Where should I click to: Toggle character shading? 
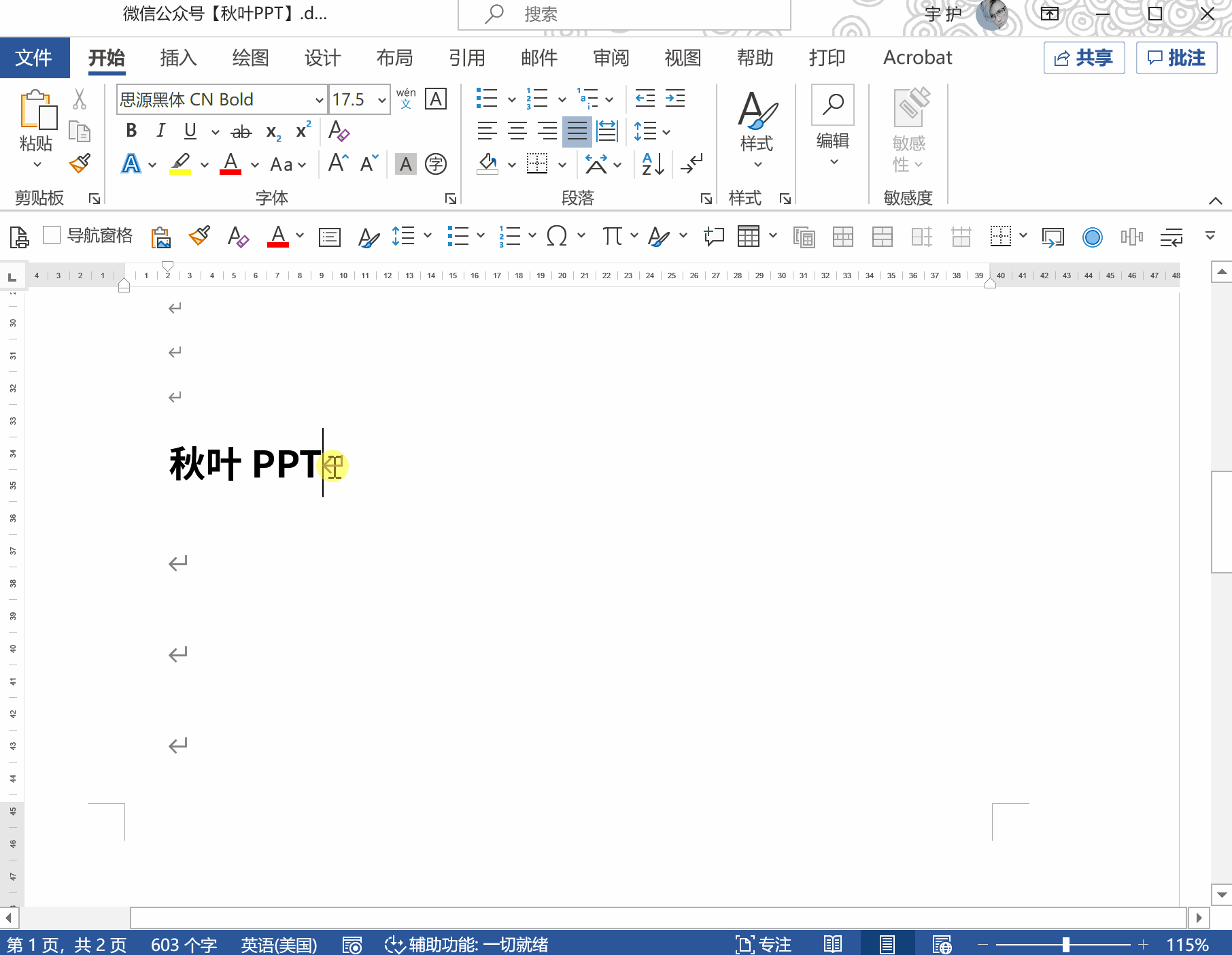coord(406,164)
